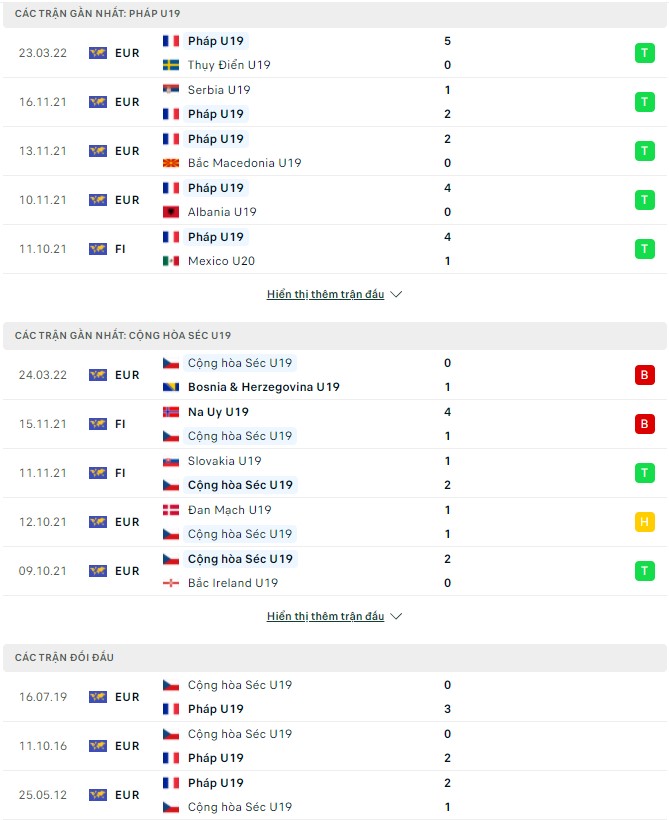
Task: Select the Thụy Điển U19 flag icon
Action: [x=169, y=65]
